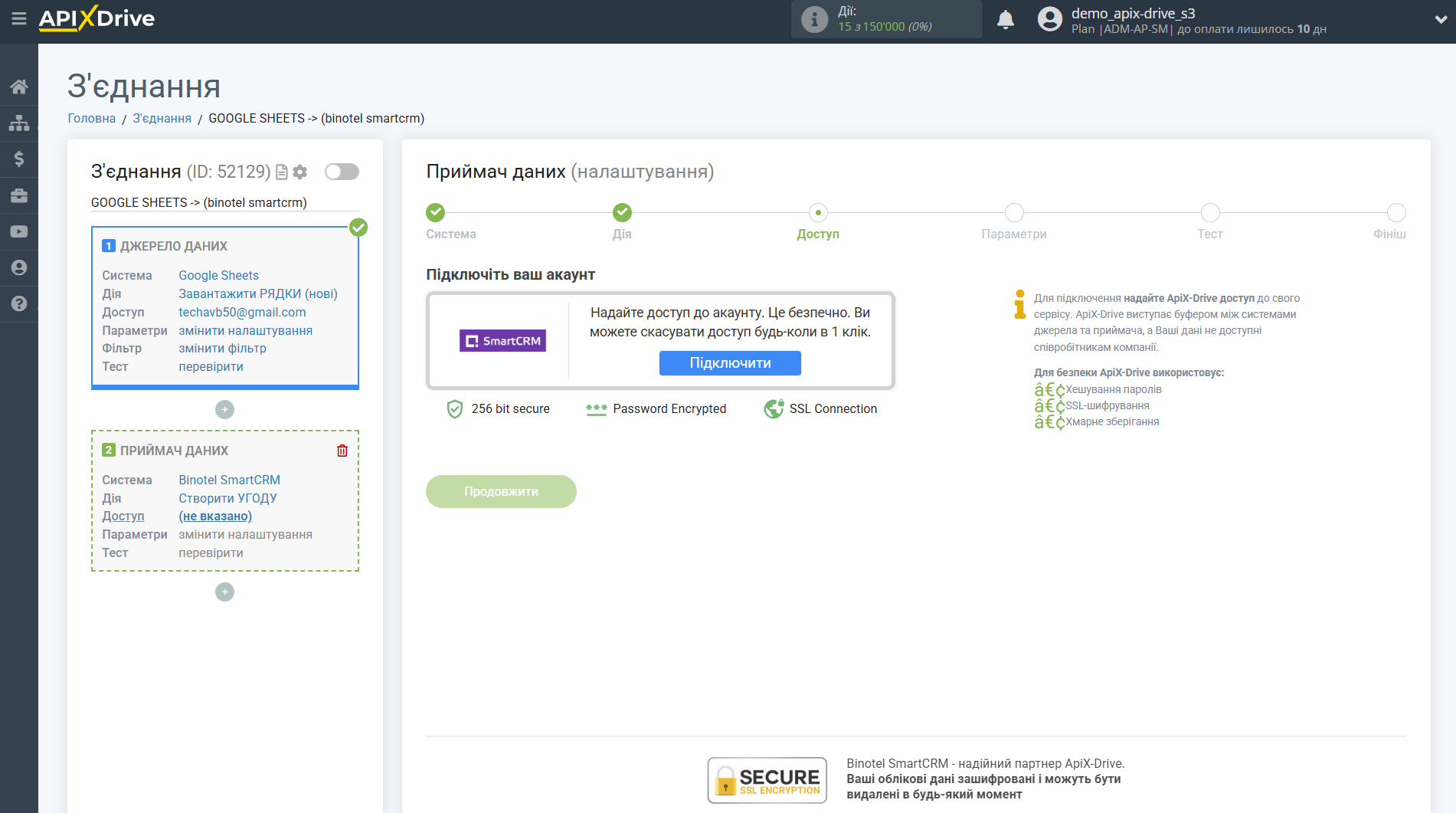The width and height of the screenshot is (1456, 813).
Task: Click the 256 bit secure shield icon
Action: [455, 409]
